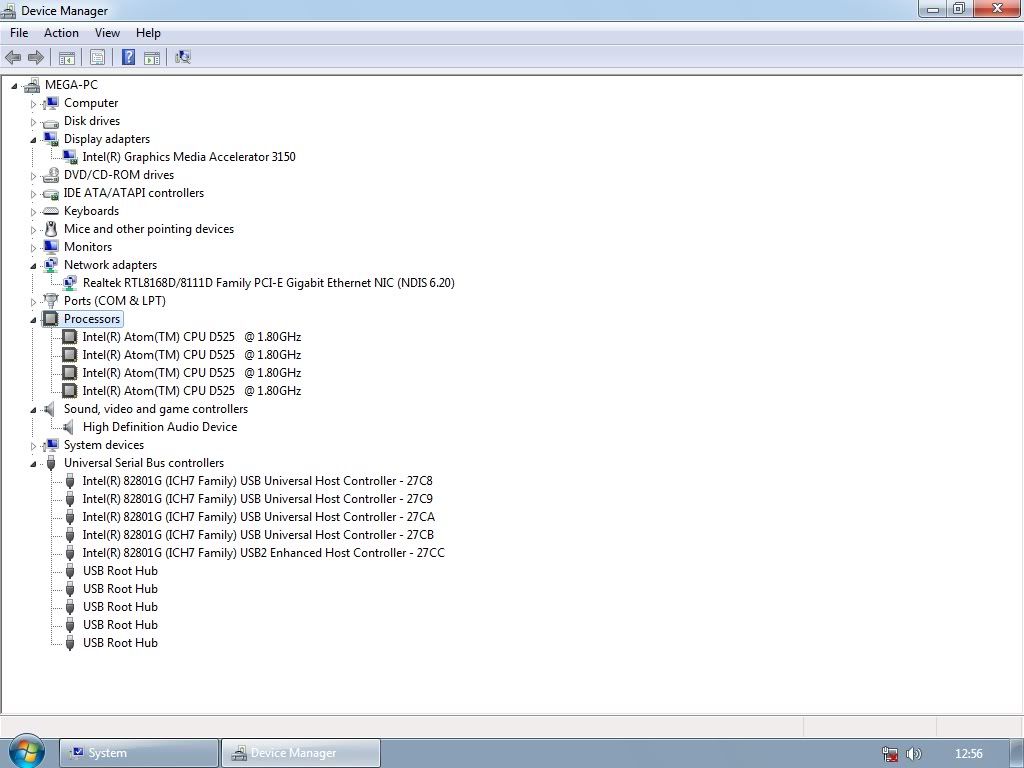Open the File menu
This screenshot has height=768, width=1024.
[x=19, y=33]
